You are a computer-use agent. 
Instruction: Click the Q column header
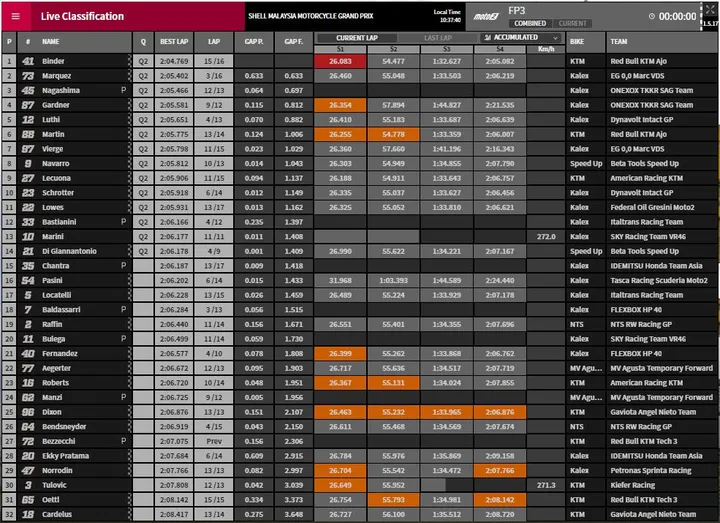coord(143,42)
